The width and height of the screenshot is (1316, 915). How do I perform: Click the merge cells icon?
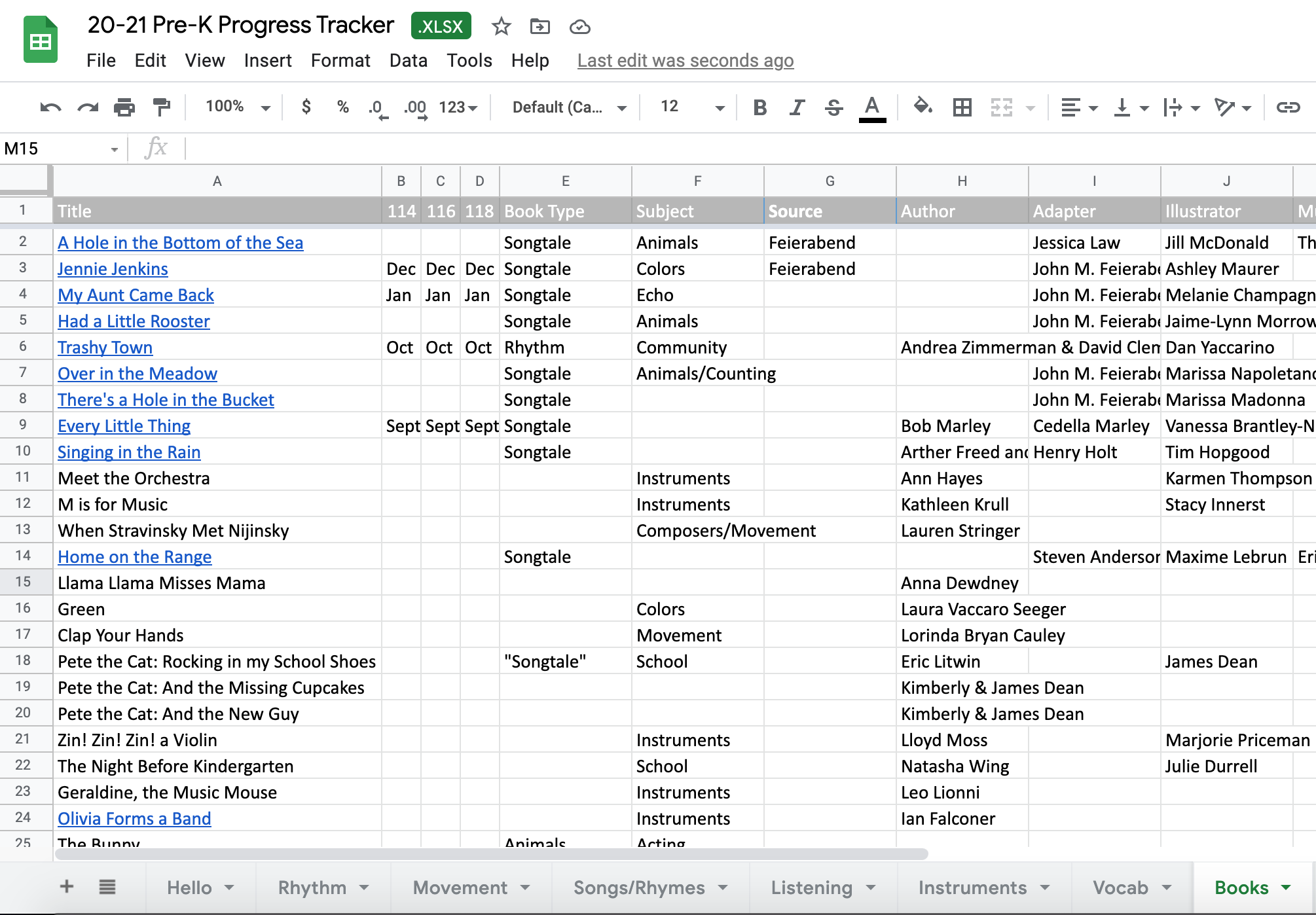(1001, 108)
